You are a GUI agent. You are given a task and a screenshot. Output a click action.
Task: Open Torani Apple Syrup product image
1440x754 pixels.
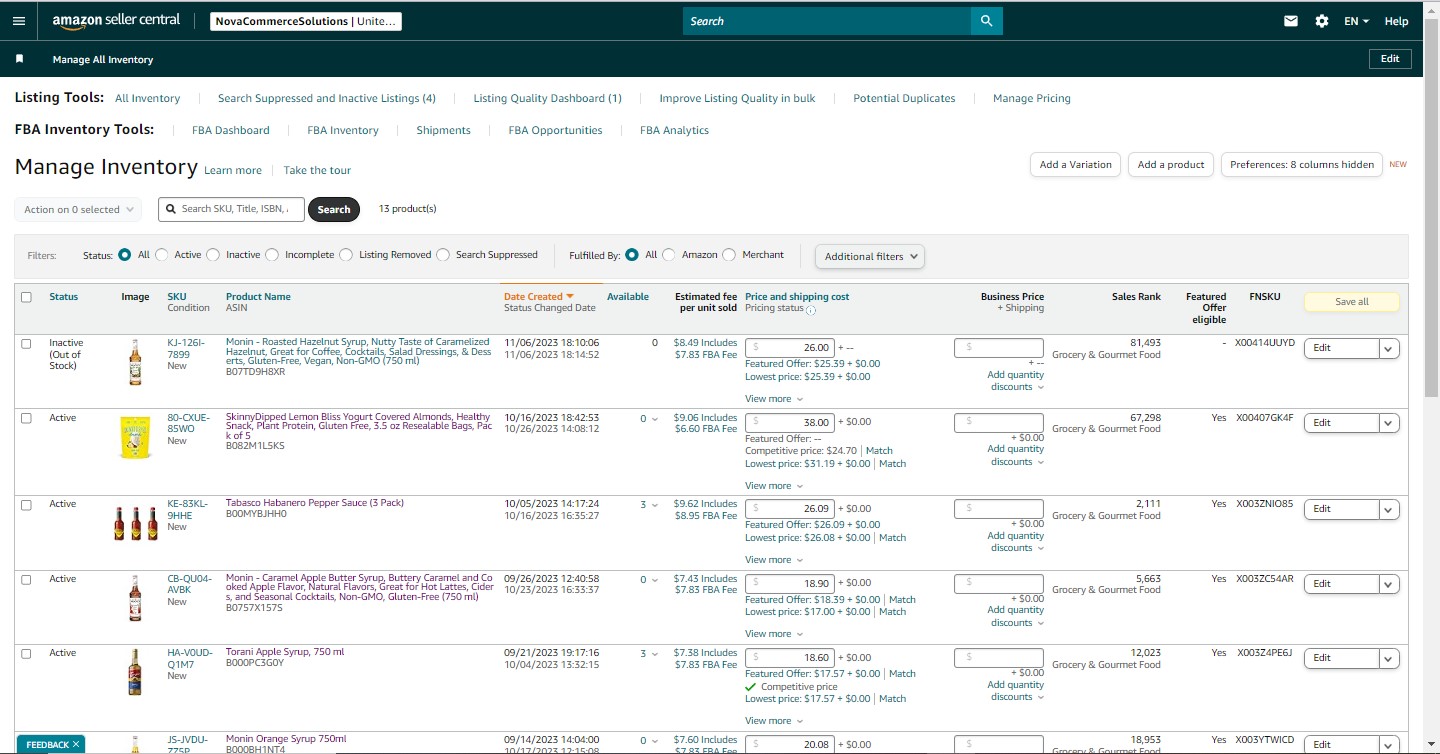click(135, 672)
